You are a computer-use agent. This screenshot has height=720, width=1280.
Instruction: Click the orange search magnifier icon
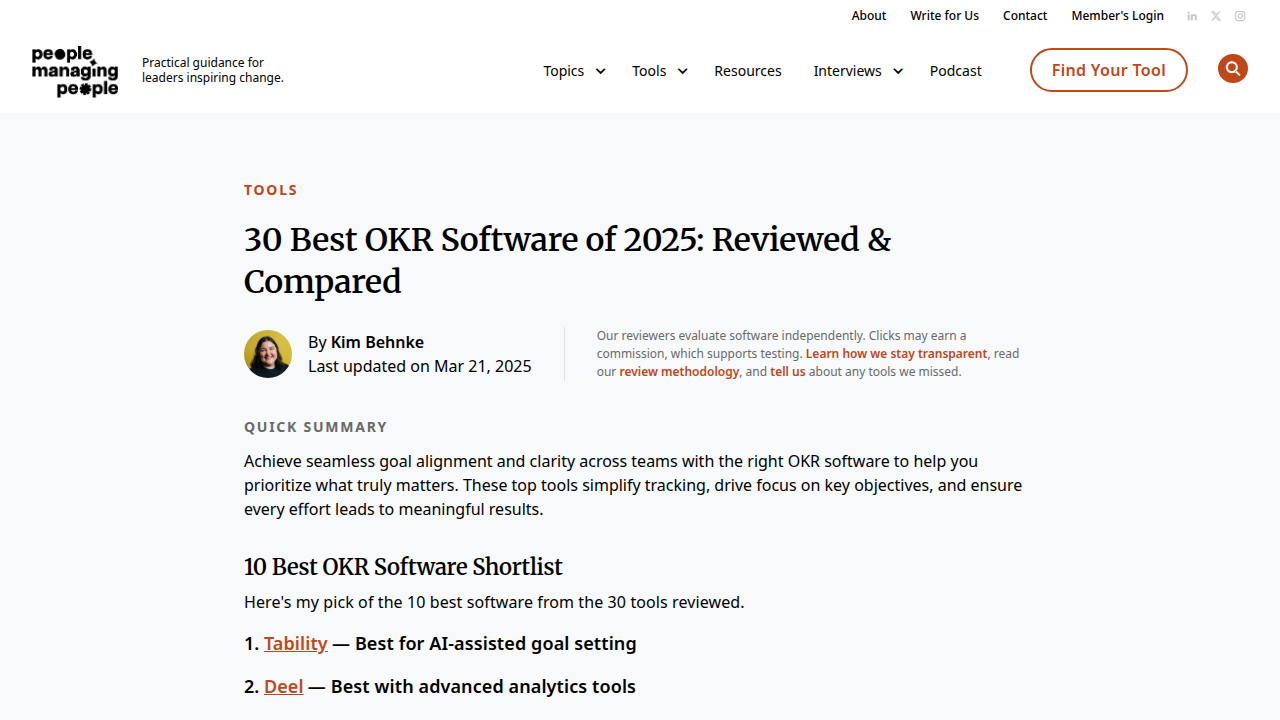coord(1233,69)
